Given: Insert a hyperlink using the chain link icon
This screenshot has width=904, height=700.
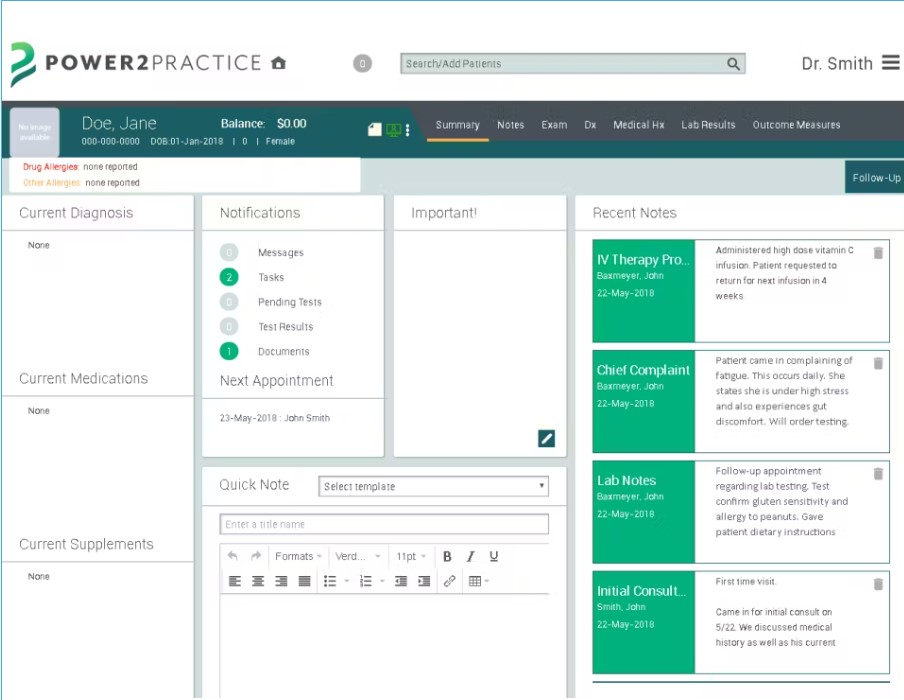Looking at the screenshot, I should 449,581.
